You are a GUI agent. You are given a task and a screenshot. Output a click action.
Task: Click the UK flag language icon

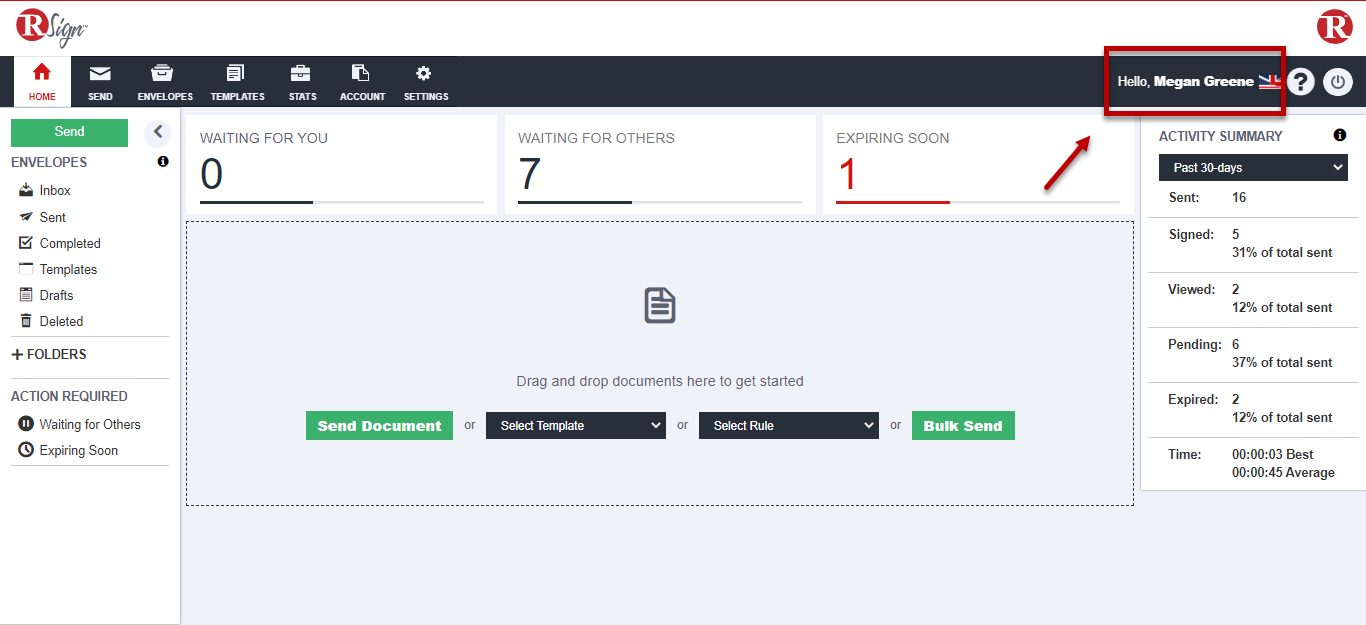click(x=1269, y=82)
